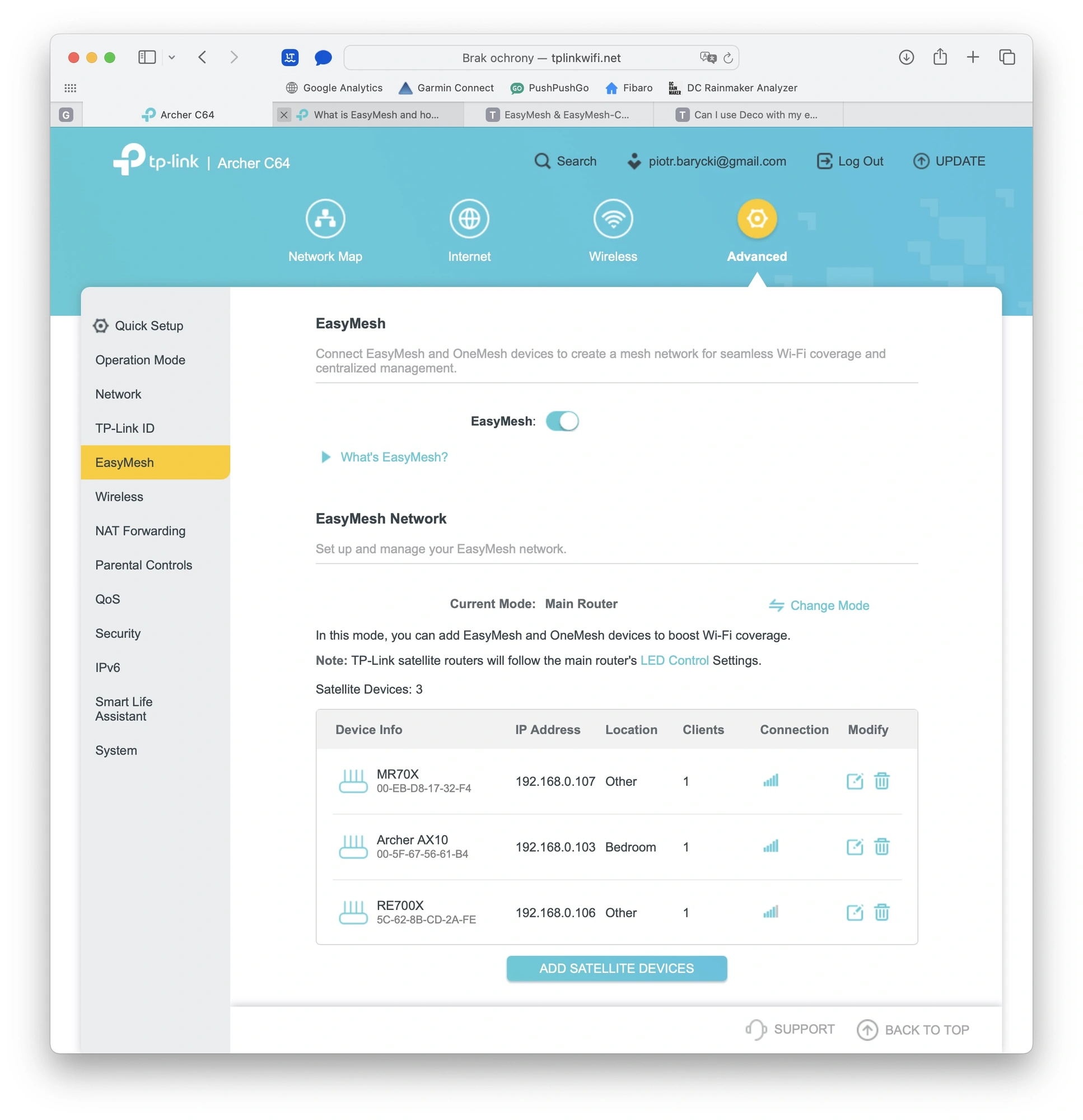
Task: Click the Change Mode link
Action: (x=818, y=605)
